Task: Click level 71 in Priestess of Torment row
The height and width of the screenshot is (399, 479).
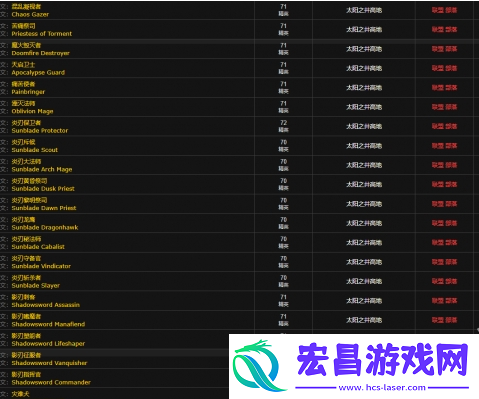Action: click(283, 26)
